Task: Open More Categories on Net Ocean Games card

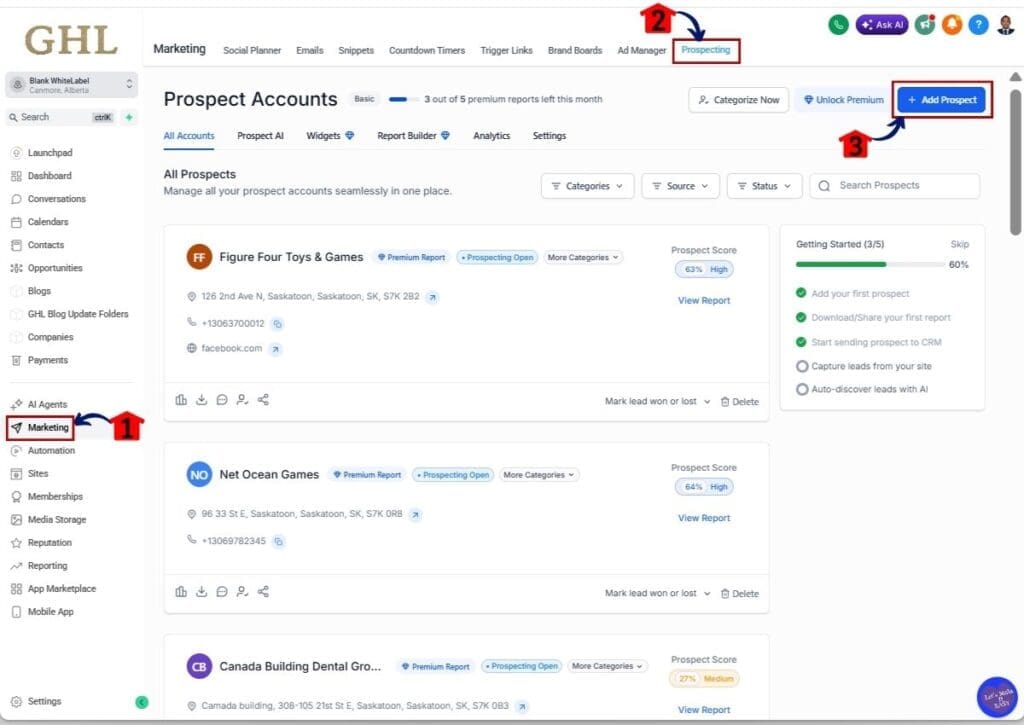Action: [x=539, y=474]
